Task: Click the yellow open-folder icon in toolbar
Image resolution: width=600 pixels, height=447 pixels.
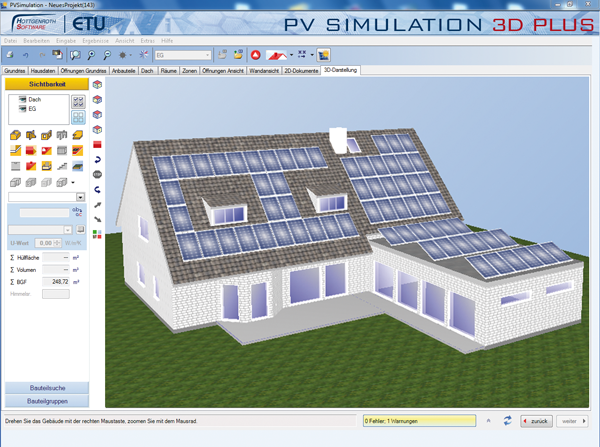Action: point(238,55)
